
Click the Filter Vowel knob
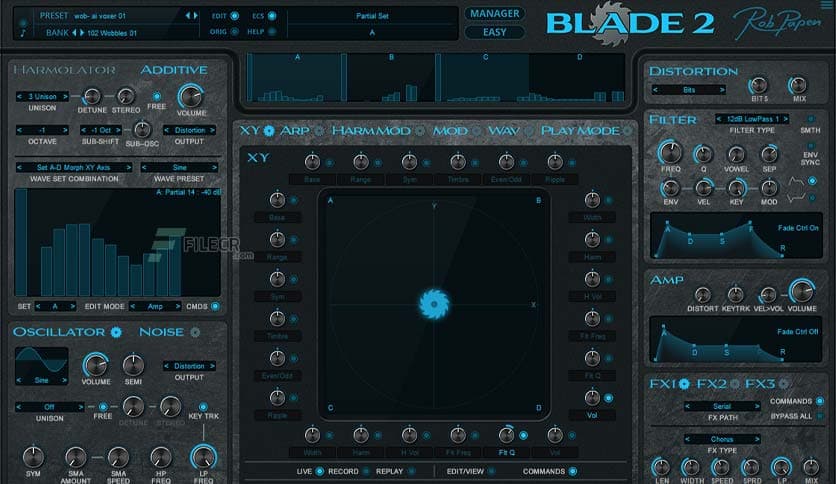coord(736,155)
